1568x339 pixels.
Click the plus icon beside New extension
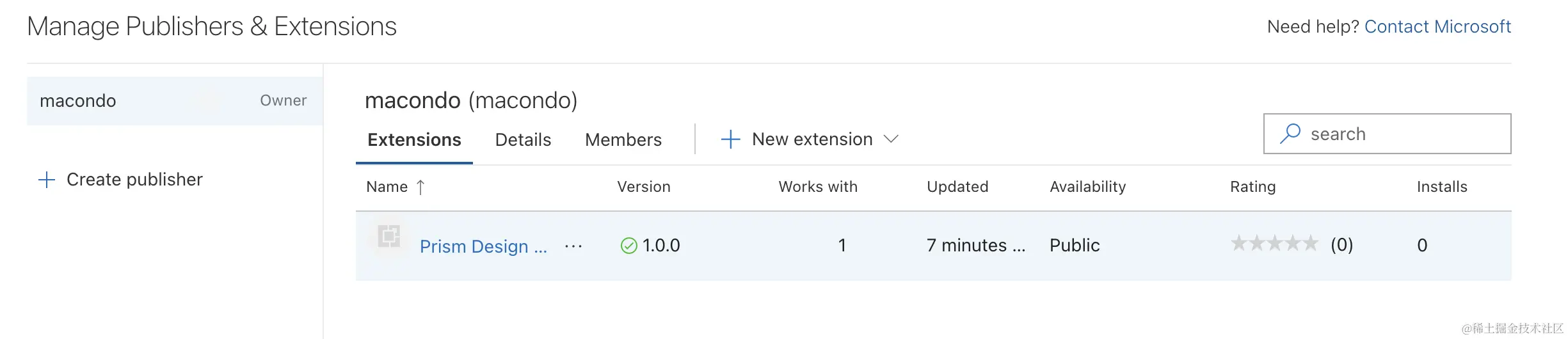click(x=730, y=139)
